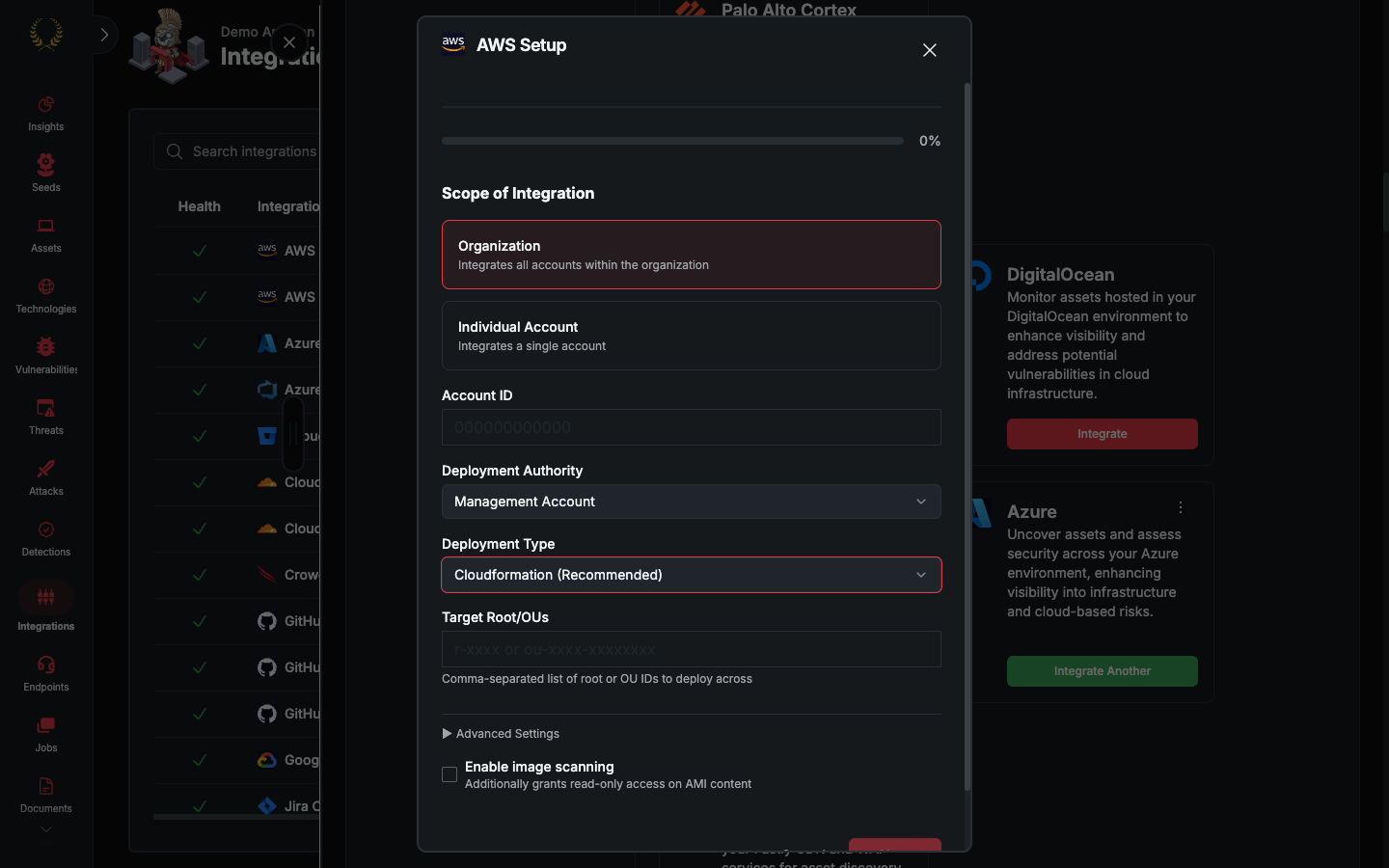Click the Integration column header
Viewport: 1389px width, 868px height.
287,206
